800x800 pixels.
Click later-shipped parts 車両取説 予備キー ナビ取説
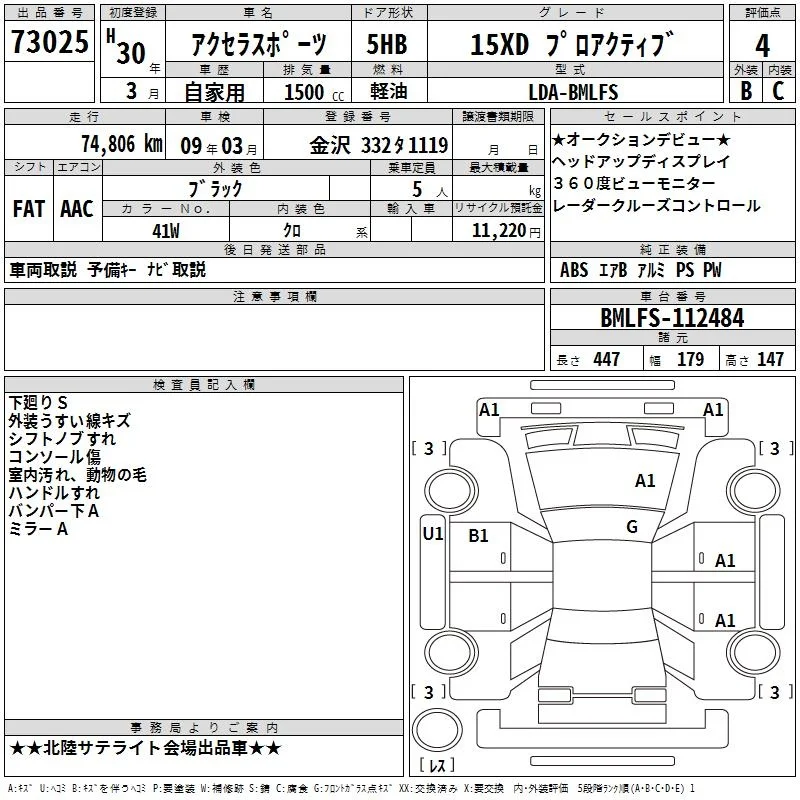coord(108,269)
